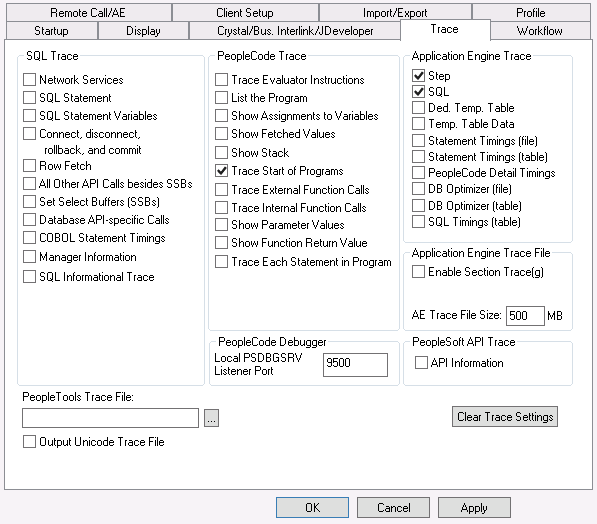This screenshot has height=524, width=597.
Task: Enable List the Program
Action: pos(221,98)
